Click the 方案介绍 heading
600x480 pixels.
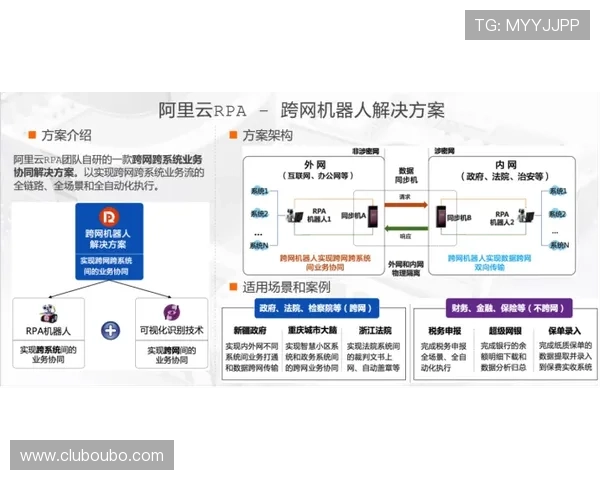66,135
